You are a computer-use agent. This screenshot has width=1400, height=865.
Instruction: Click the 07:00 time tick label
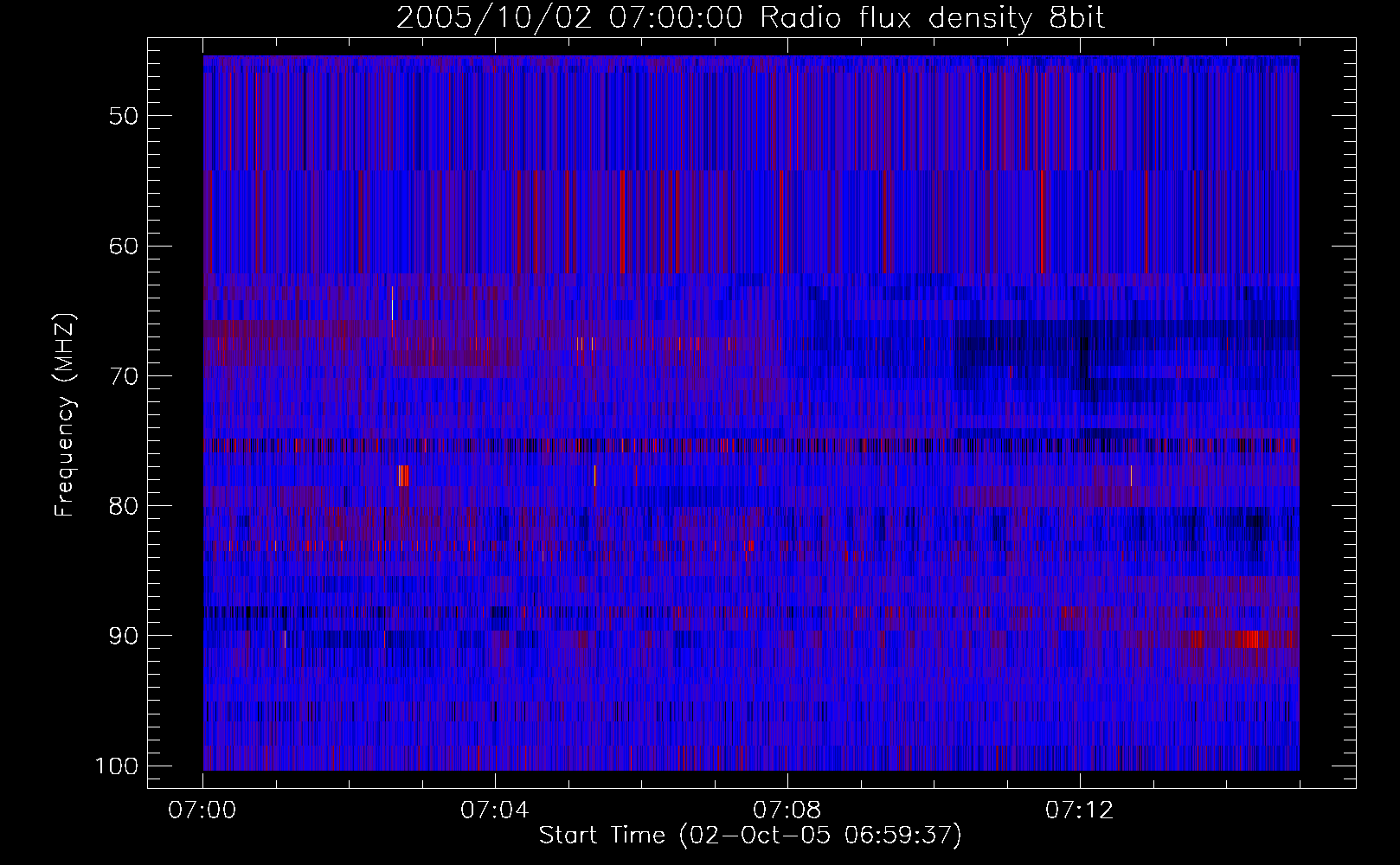tap(202, 811)
